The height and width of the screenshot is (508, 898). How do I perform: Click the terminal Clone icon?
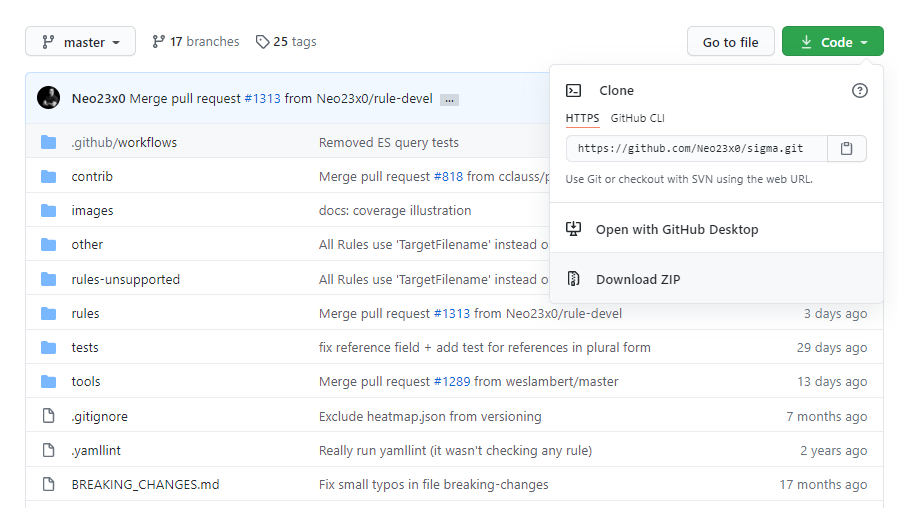(x=573, y=90)
